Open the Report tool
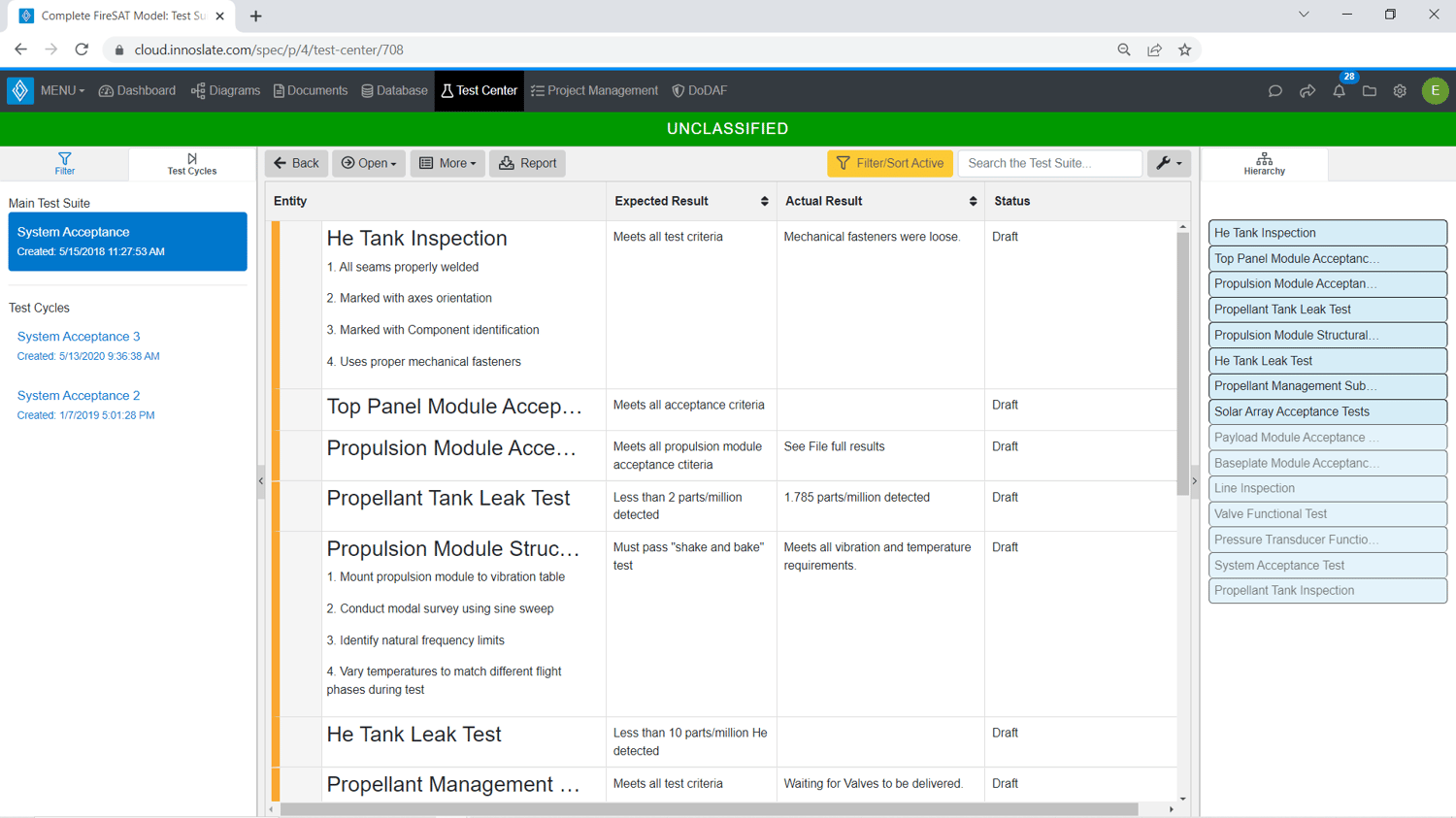 527,163
